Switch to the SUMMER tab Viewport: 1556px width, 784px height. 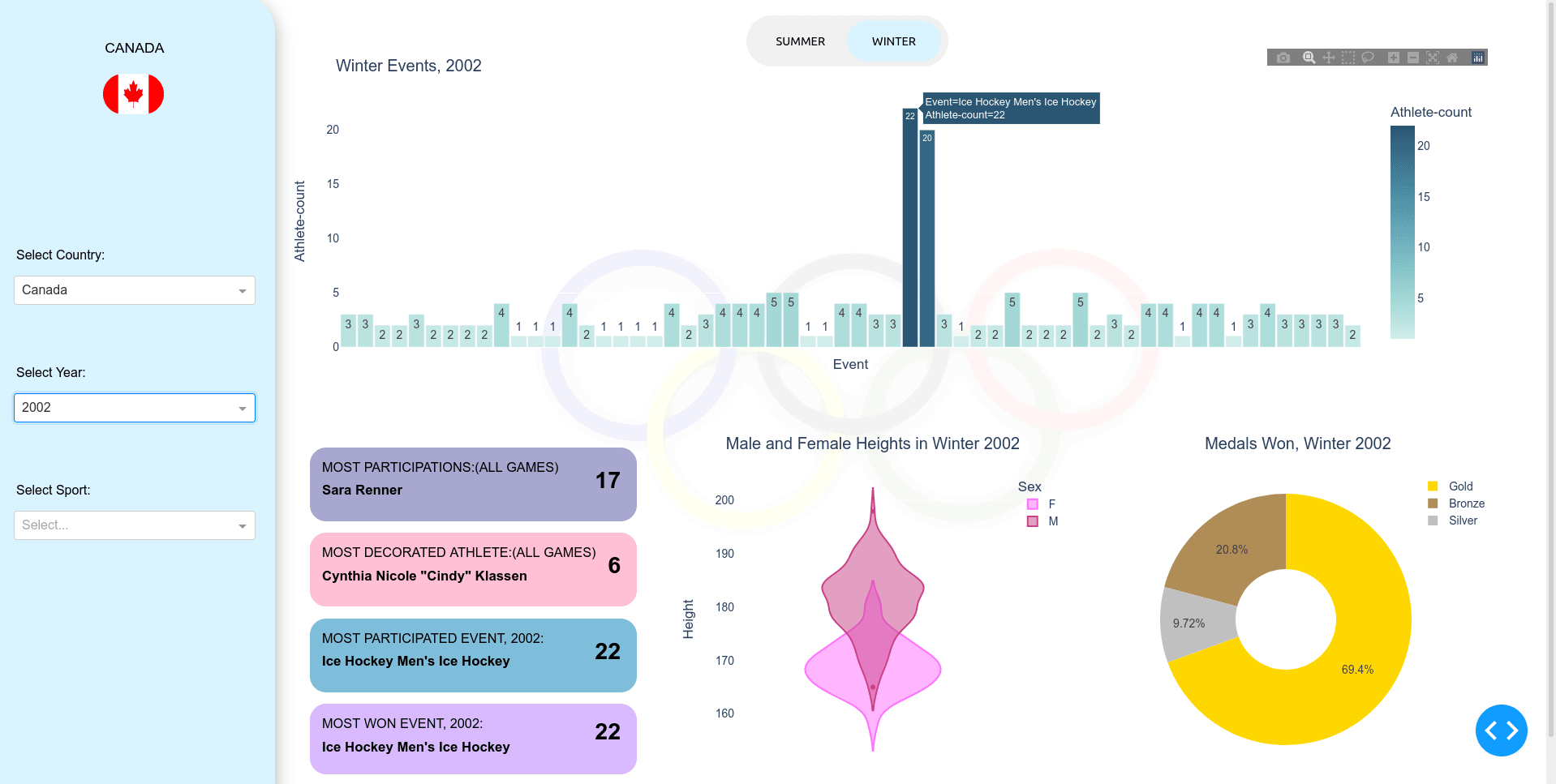coord(800,41)
